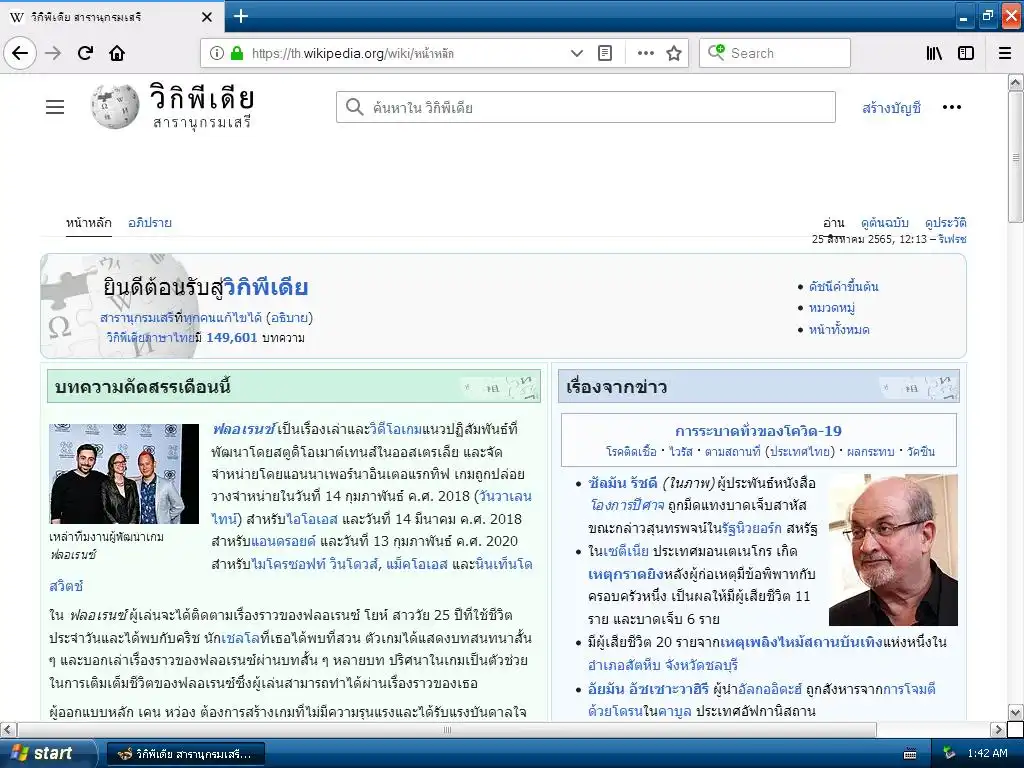Close the วิกิพีเดีย browser tab
The height and width of the screenshot is (768, 1024).
pyautogui.click(x=207, y=17)
